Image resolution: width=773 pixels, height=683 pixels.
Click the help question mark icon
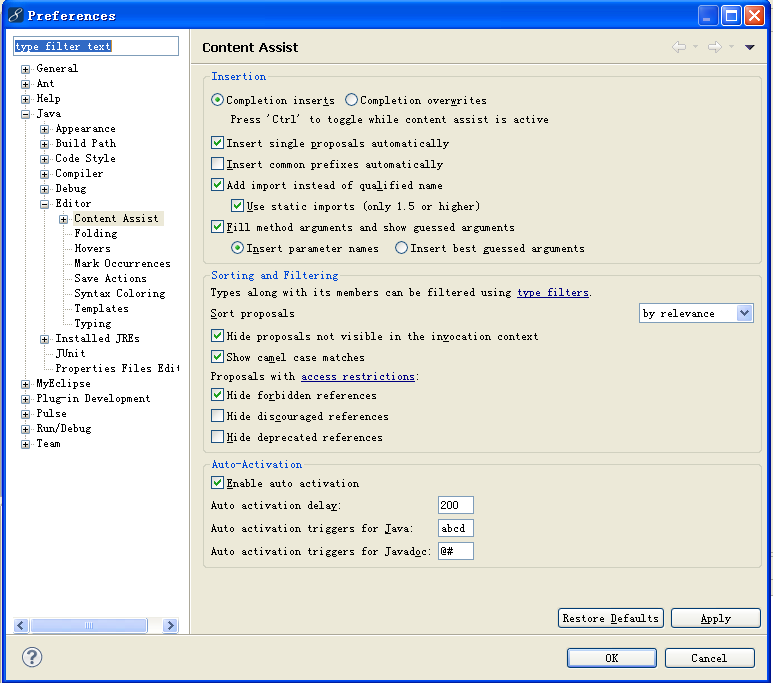click(x=32, y=657)
